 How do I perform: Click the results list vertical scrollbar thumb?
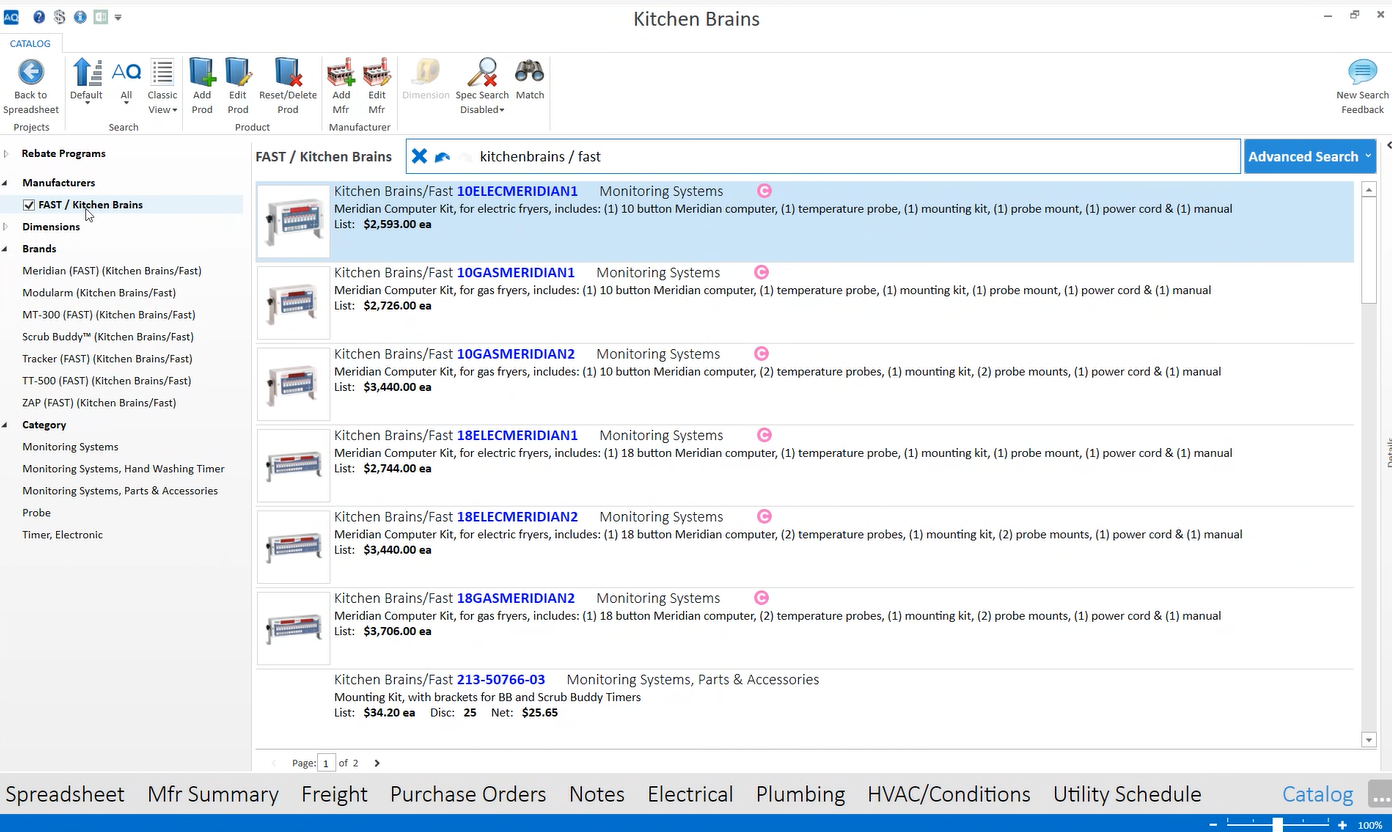click(1369, 250)
